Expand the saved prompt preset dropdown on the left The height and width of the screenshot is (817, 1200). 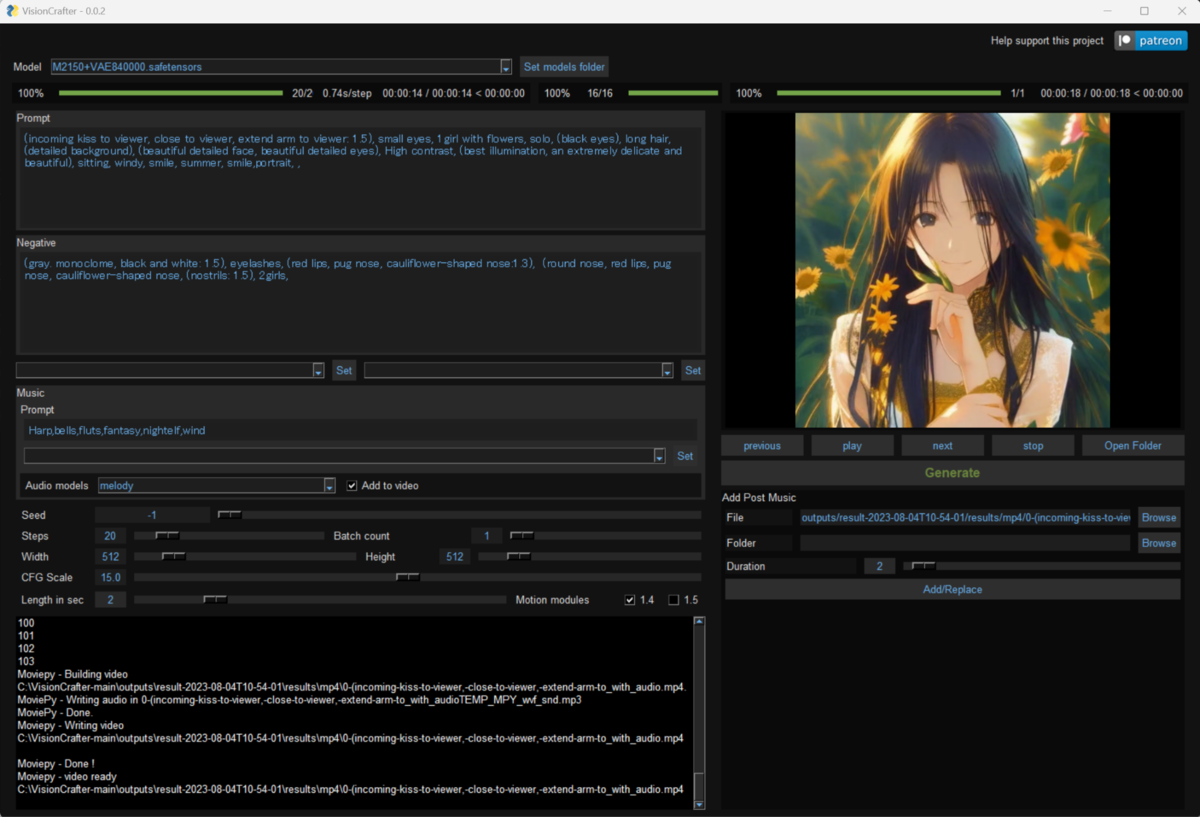[x=318, y=371]
